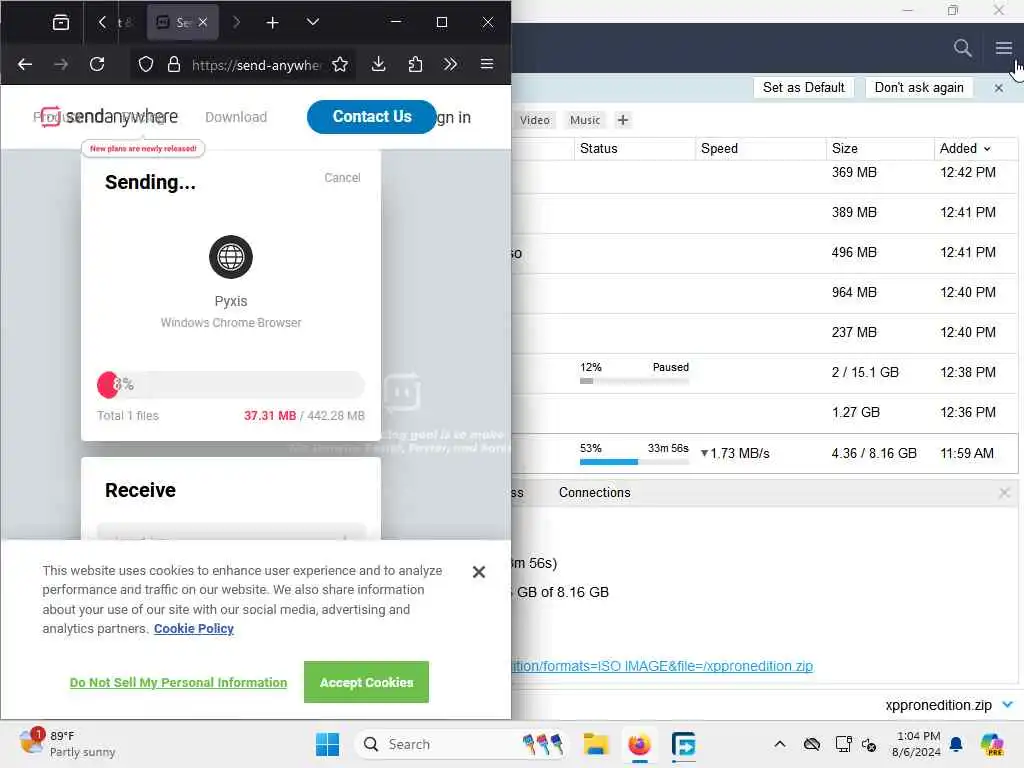
Task: Open weather widget 89°F Partly sunny
Action: [68, 744]
